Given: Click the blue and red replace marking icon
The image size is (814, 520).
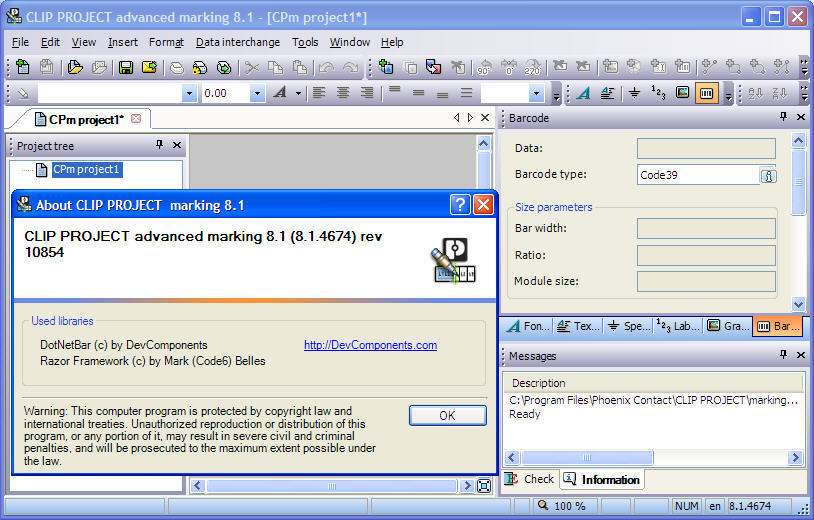Looking at the screenshot, I should point(433,67).
